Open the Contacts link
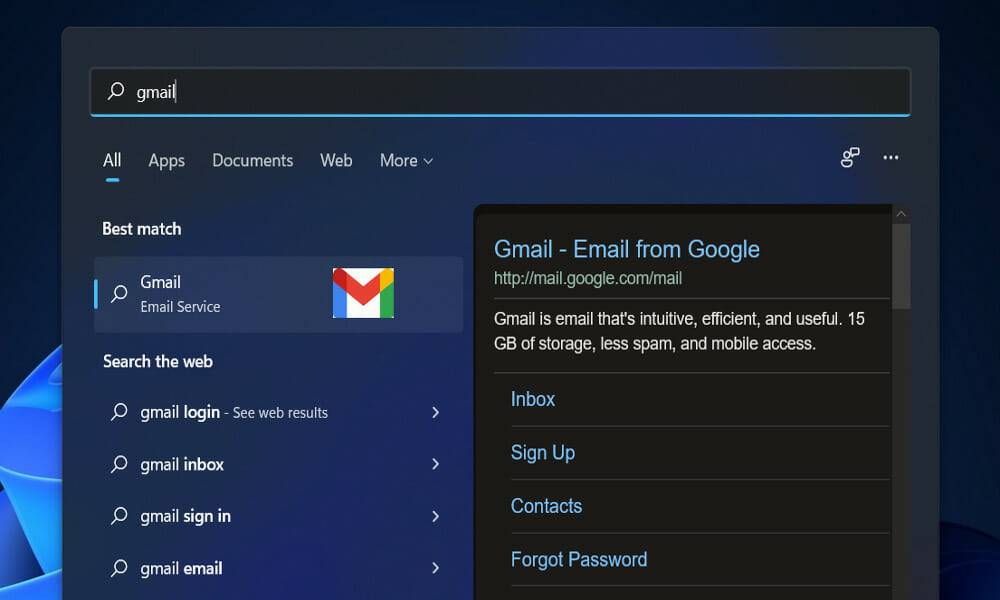Image resolution: width=1000 pixels, height=600 pixels. [547, 506]
